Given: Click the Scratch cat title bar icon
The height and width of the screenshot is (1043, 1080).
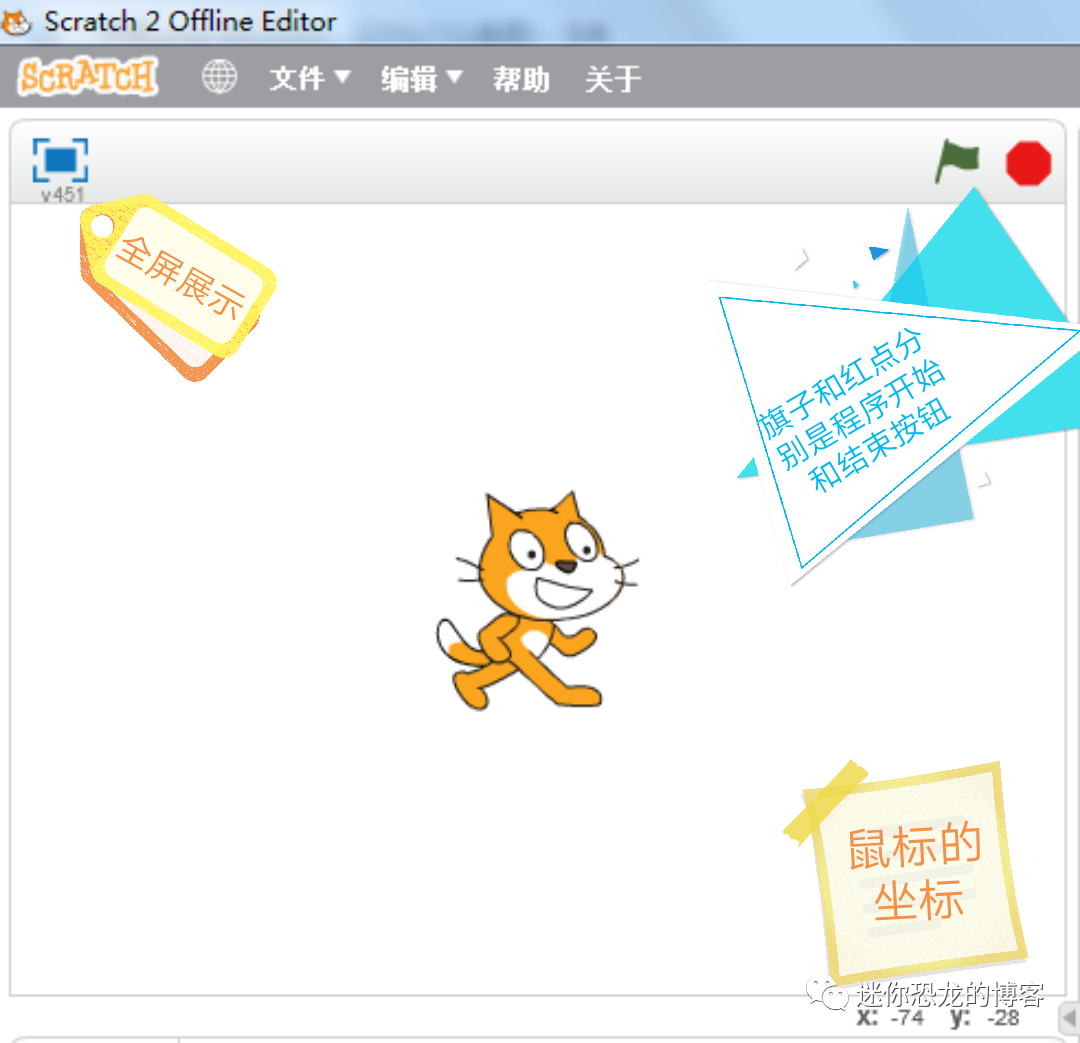Looking at the screenshot, I should [x=17, y=21].
